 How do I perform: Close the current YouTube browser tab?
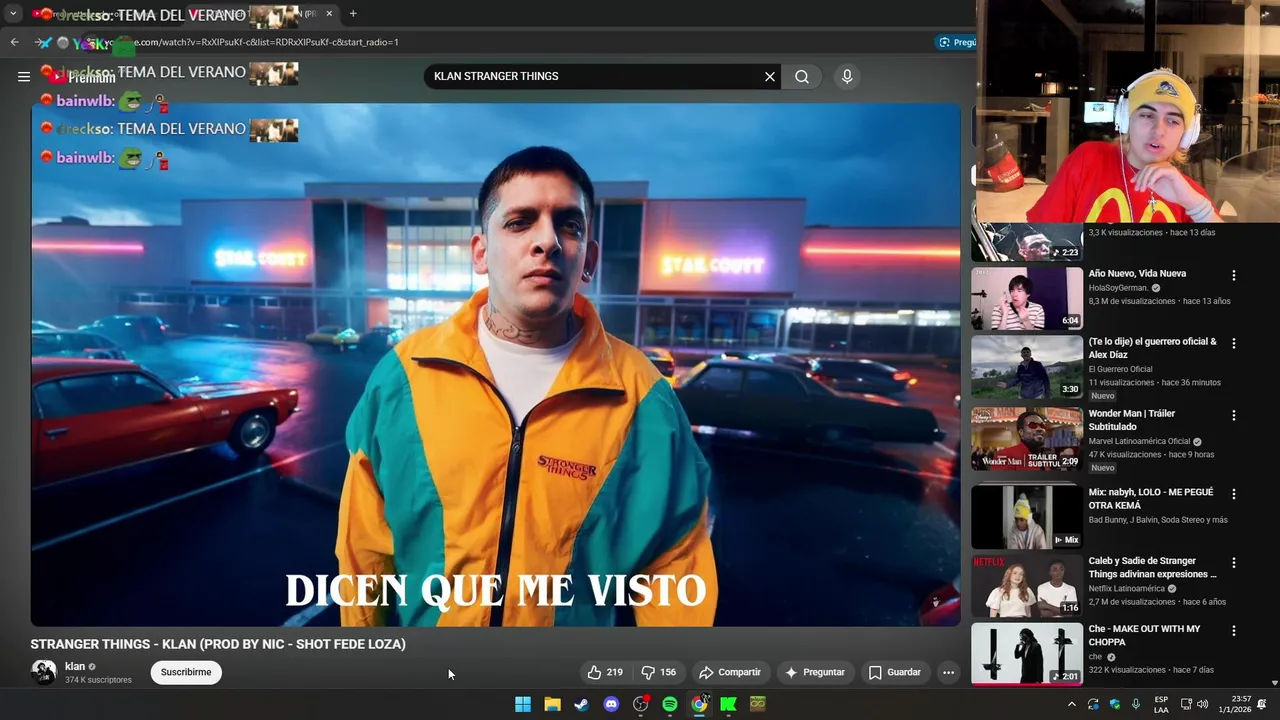point(329,14)
